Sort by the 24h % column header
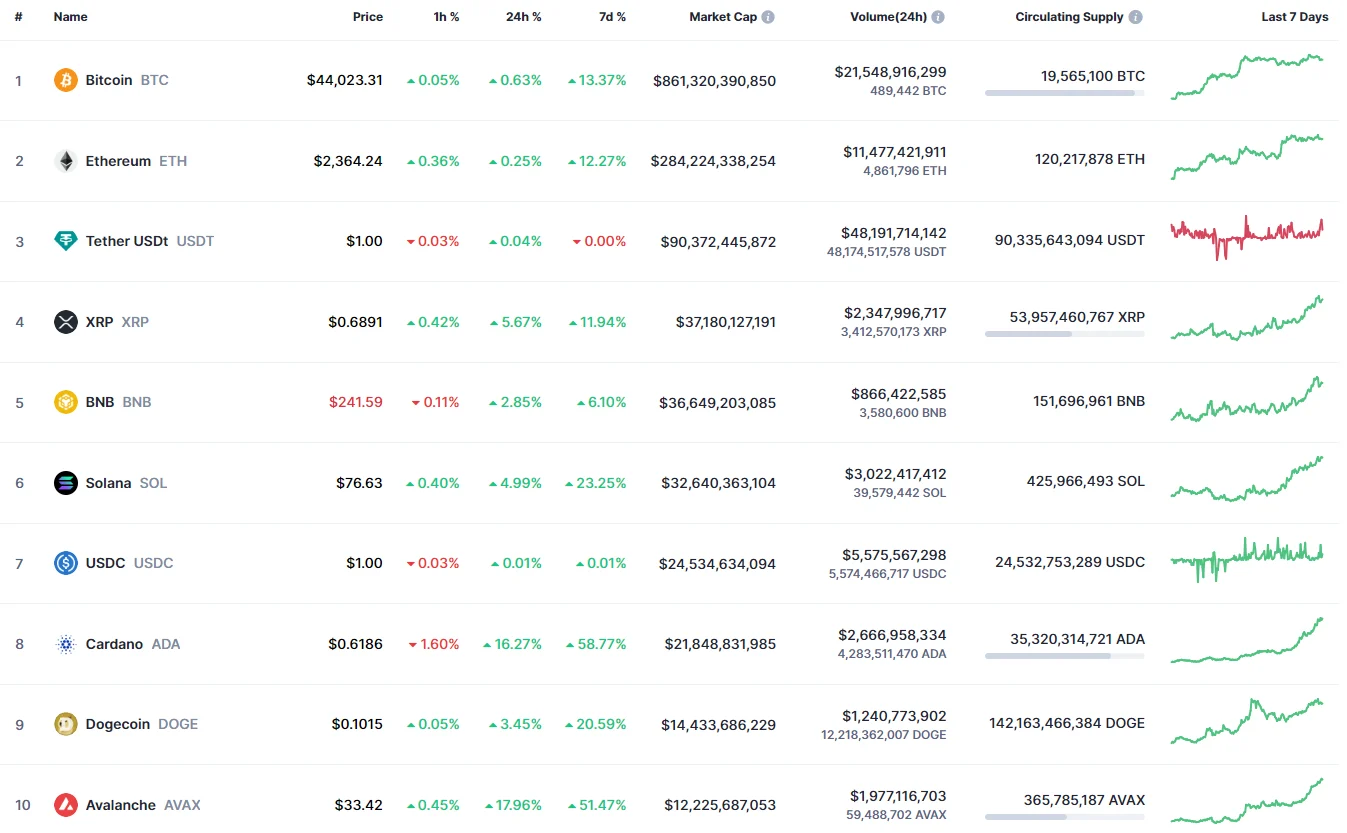1347x833 pixels. coord(524,17)
